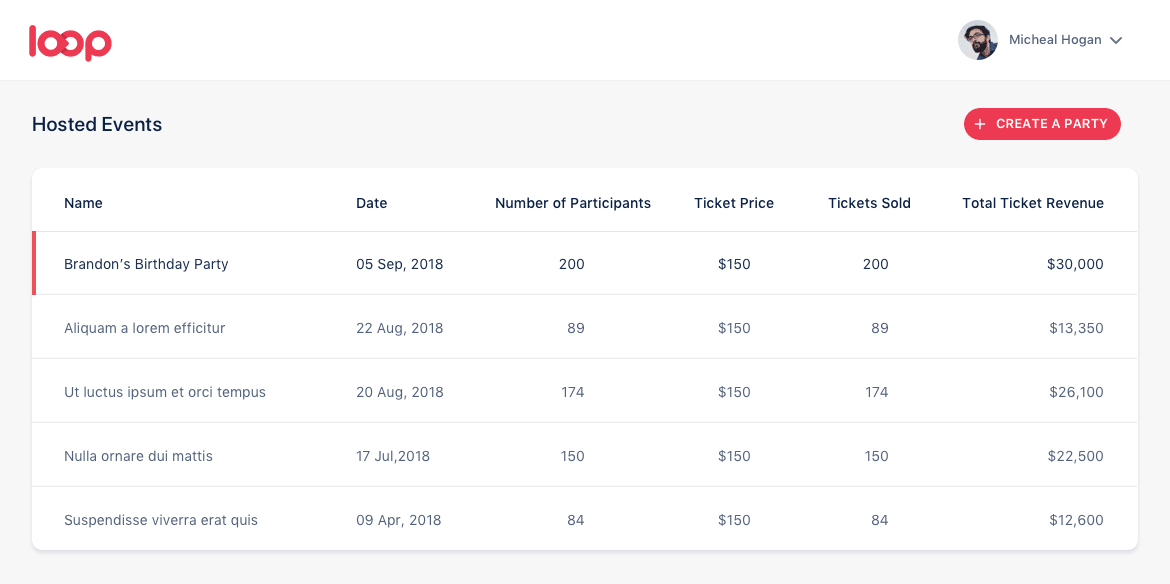Expand the user menu chevron

pyautogui.click(x=1116, y=40)
